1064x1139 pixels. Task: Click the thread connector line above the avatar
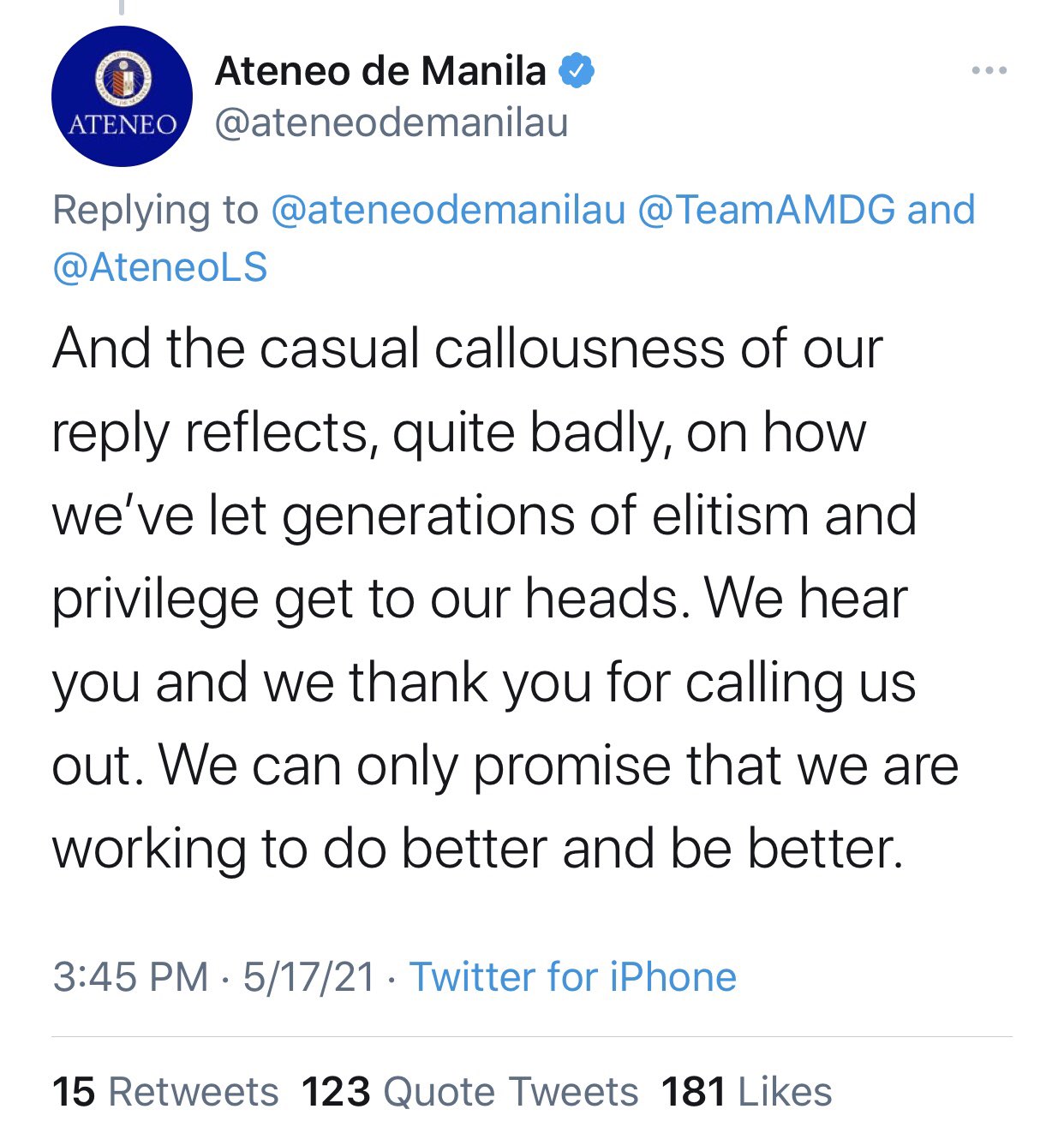(122, 7)
